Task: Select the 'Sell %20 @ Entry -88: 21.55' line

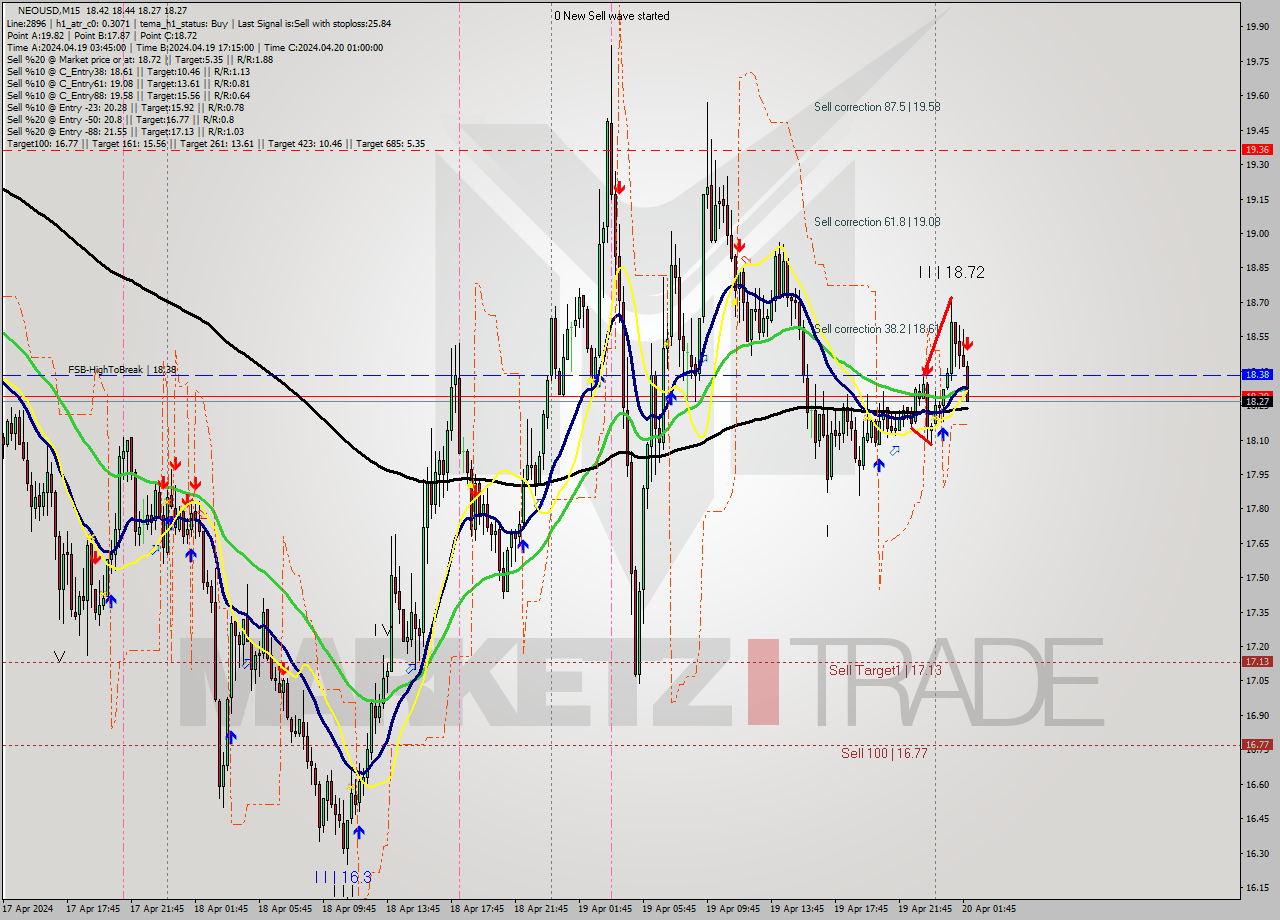Action: [x=125, y=131]
